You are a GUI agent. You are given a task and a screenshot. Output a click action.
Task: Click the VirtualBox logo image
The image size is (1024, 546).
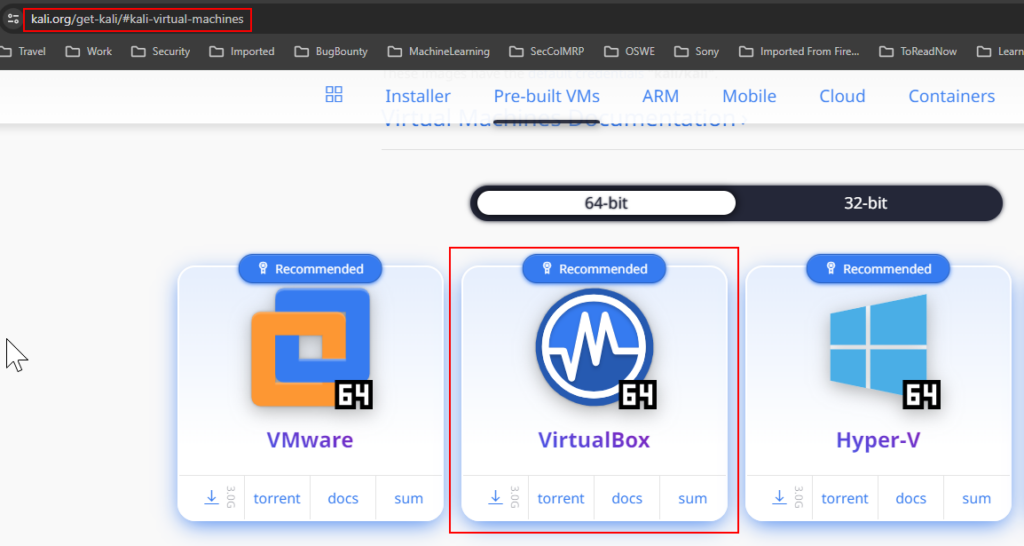(x=595, y=349)
